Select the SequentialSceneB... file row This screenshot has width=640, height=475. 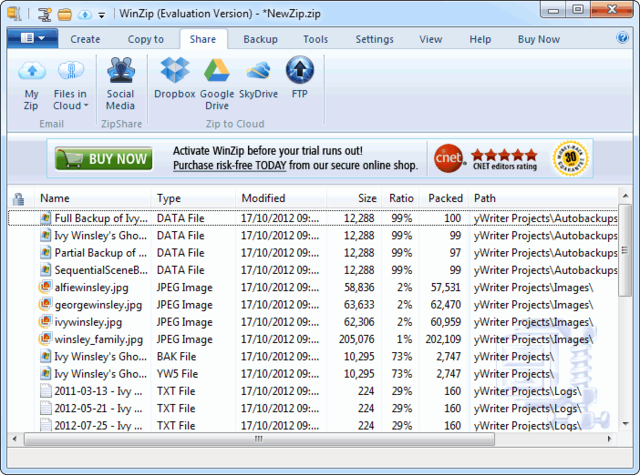pyautogui.click(x=313, y=270)
